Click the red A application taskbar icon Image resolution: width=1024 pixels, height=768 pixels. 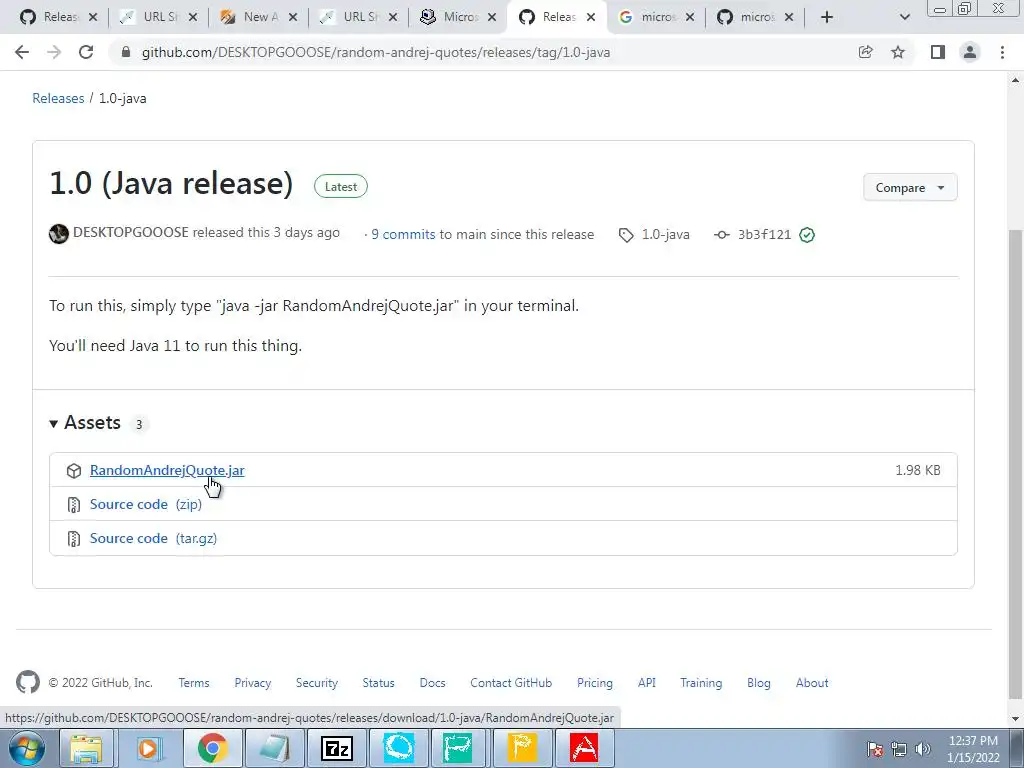coord(583,748)
